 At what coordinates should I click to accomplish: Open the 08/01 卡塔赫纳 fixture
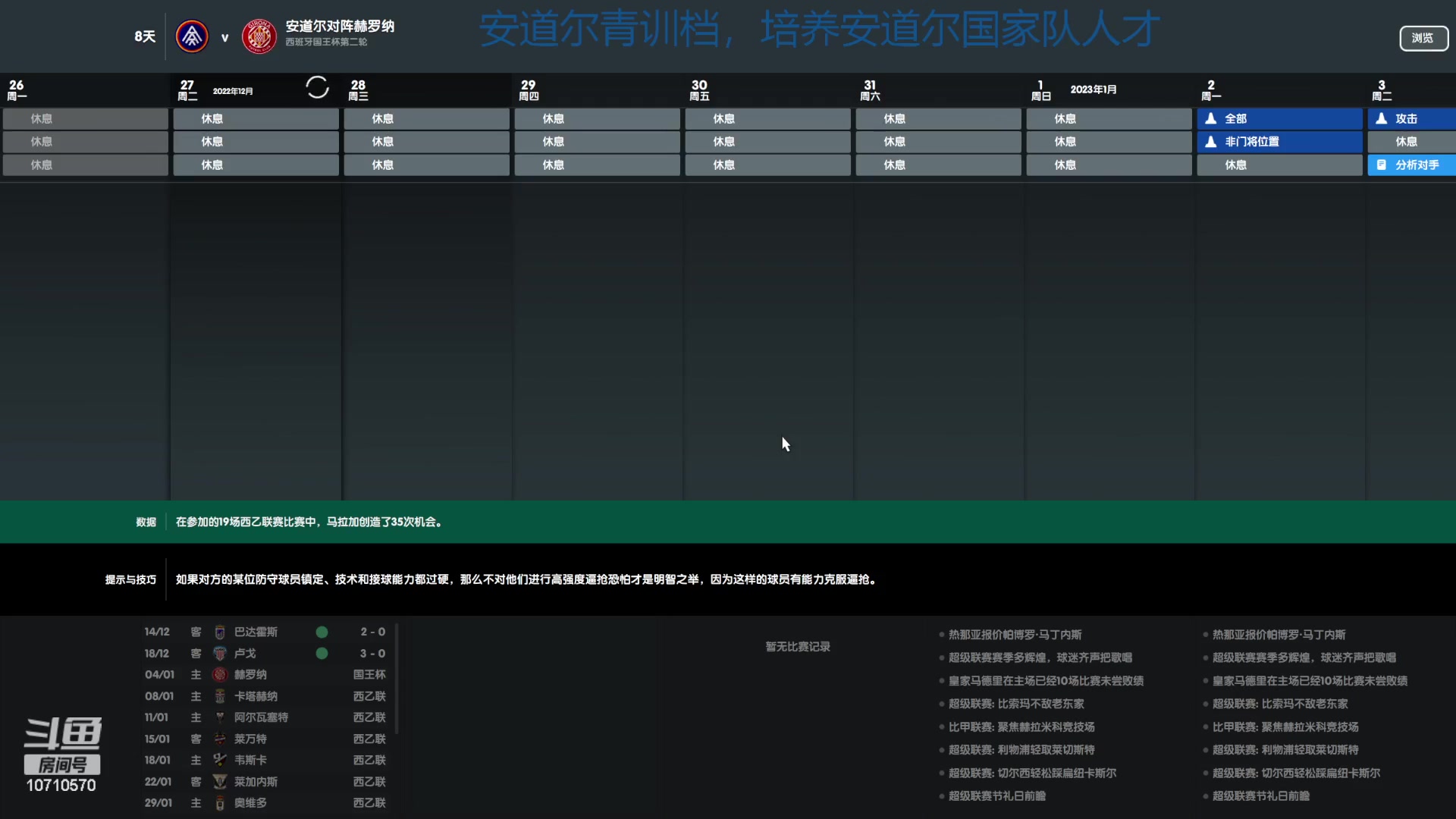coord(265,696)
